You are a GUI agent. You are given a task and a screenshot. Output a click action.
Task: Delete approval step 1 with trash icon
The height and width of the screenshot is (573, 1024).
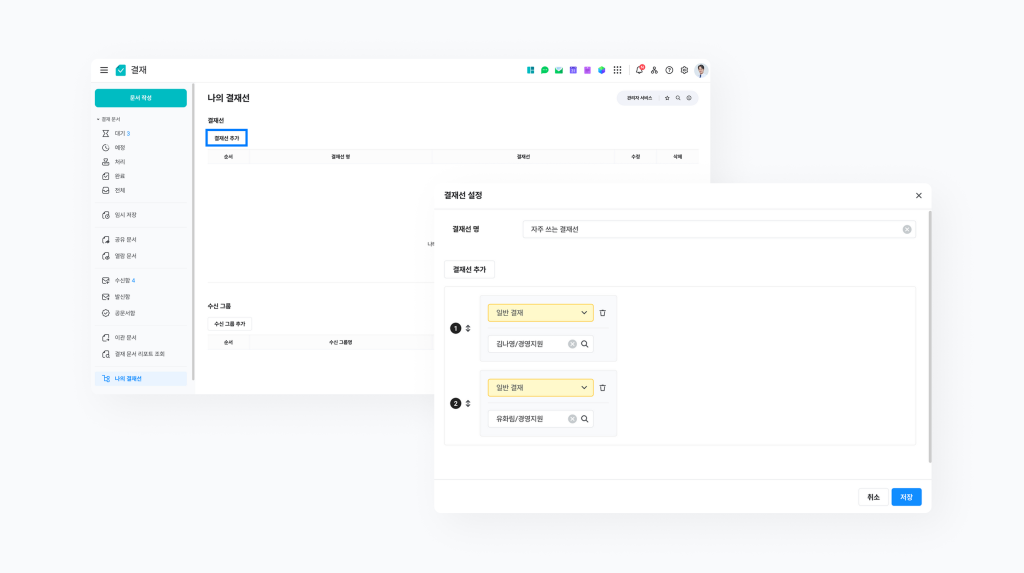(x=603, y=313)
